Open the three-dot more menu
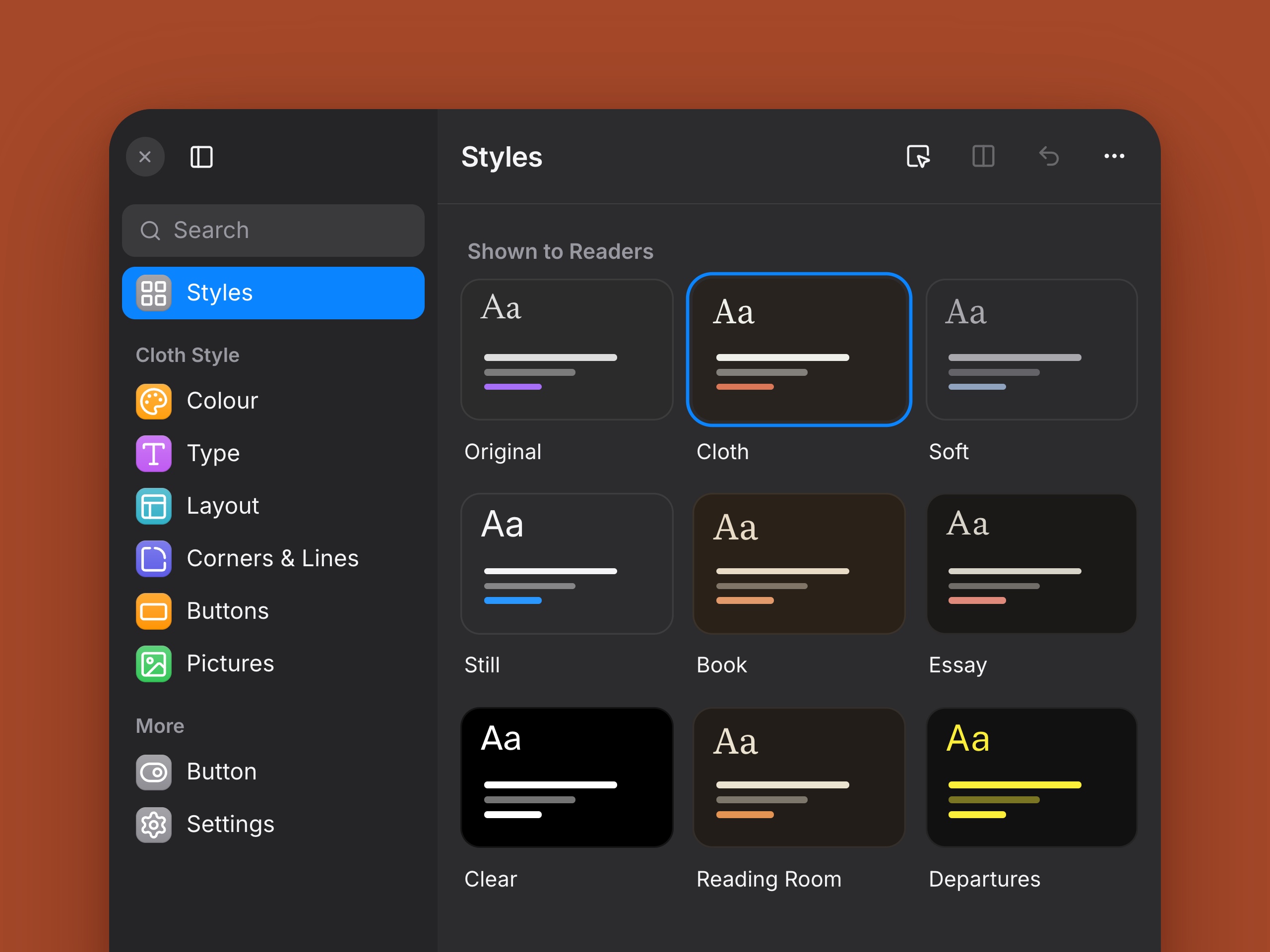1270x952 pixels. [x=1114, y=156]
